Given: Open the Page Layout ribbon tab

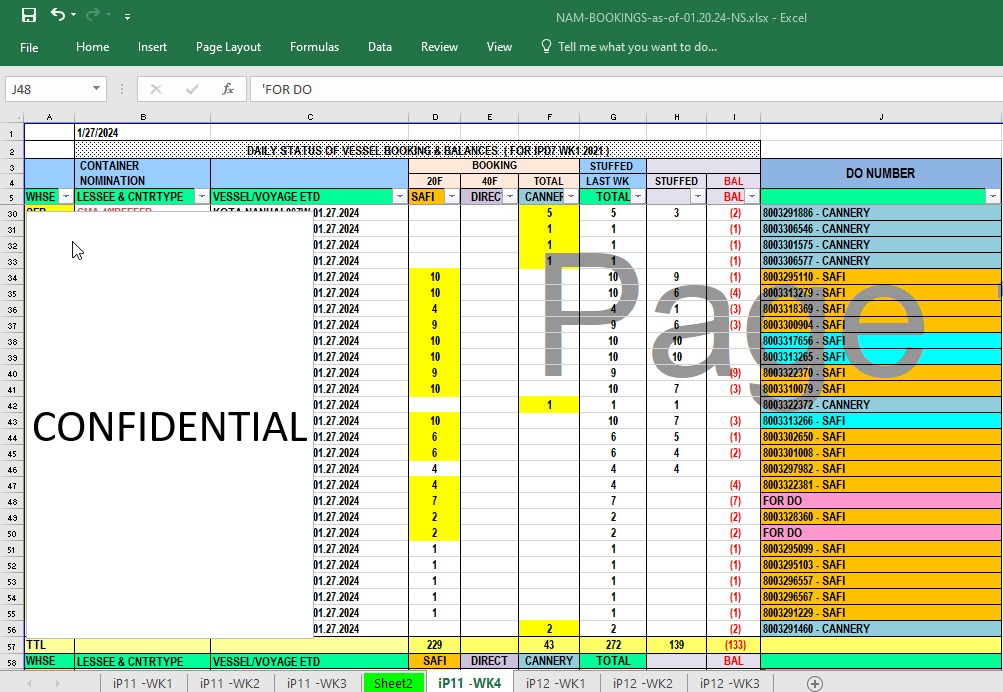Looking at the screenshot, I should coord(228,47).
